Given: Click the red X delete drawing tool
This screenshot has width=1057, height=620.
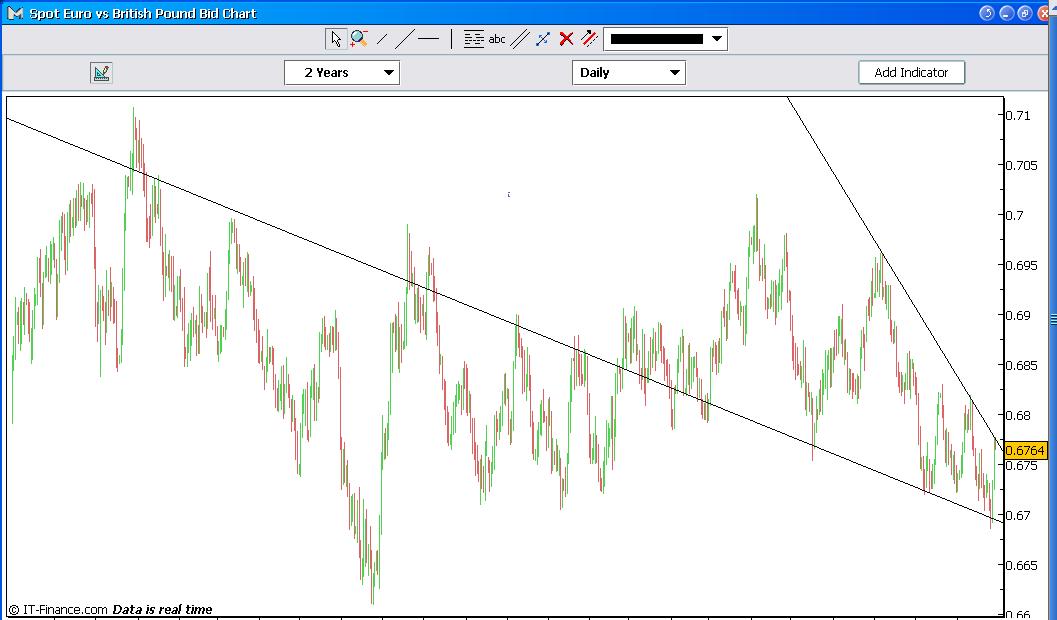Looking at the screenshot, I should point(565,39).
